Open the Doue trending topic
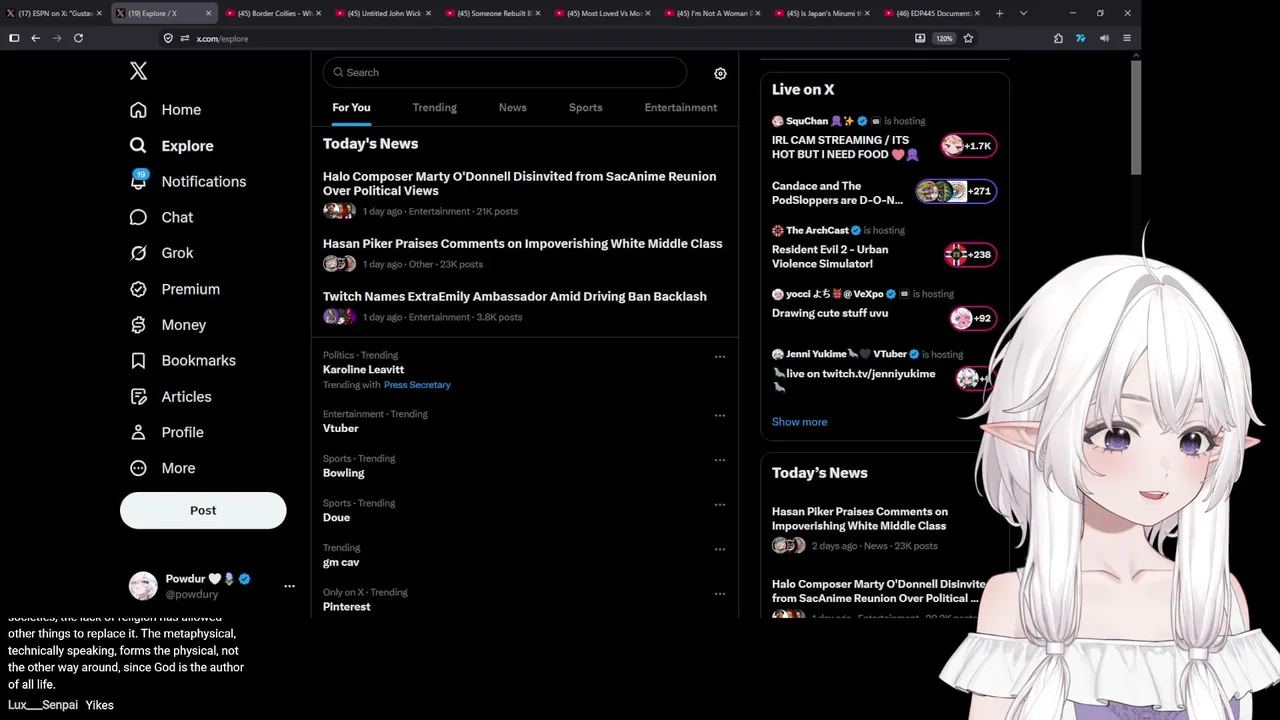 click(x=336, y=518)
